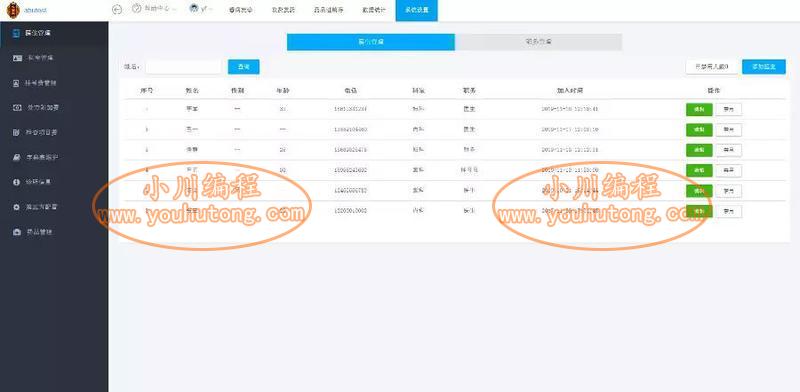Select the blue active sub-tab above the table

tap(370, 42)
